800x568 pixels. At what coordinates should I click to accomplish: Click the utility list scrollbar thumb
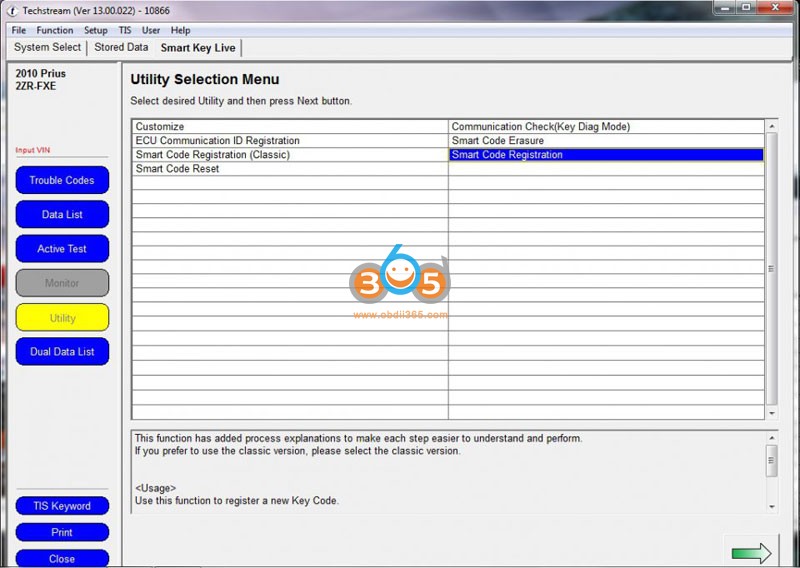click(x=772, y=269)
